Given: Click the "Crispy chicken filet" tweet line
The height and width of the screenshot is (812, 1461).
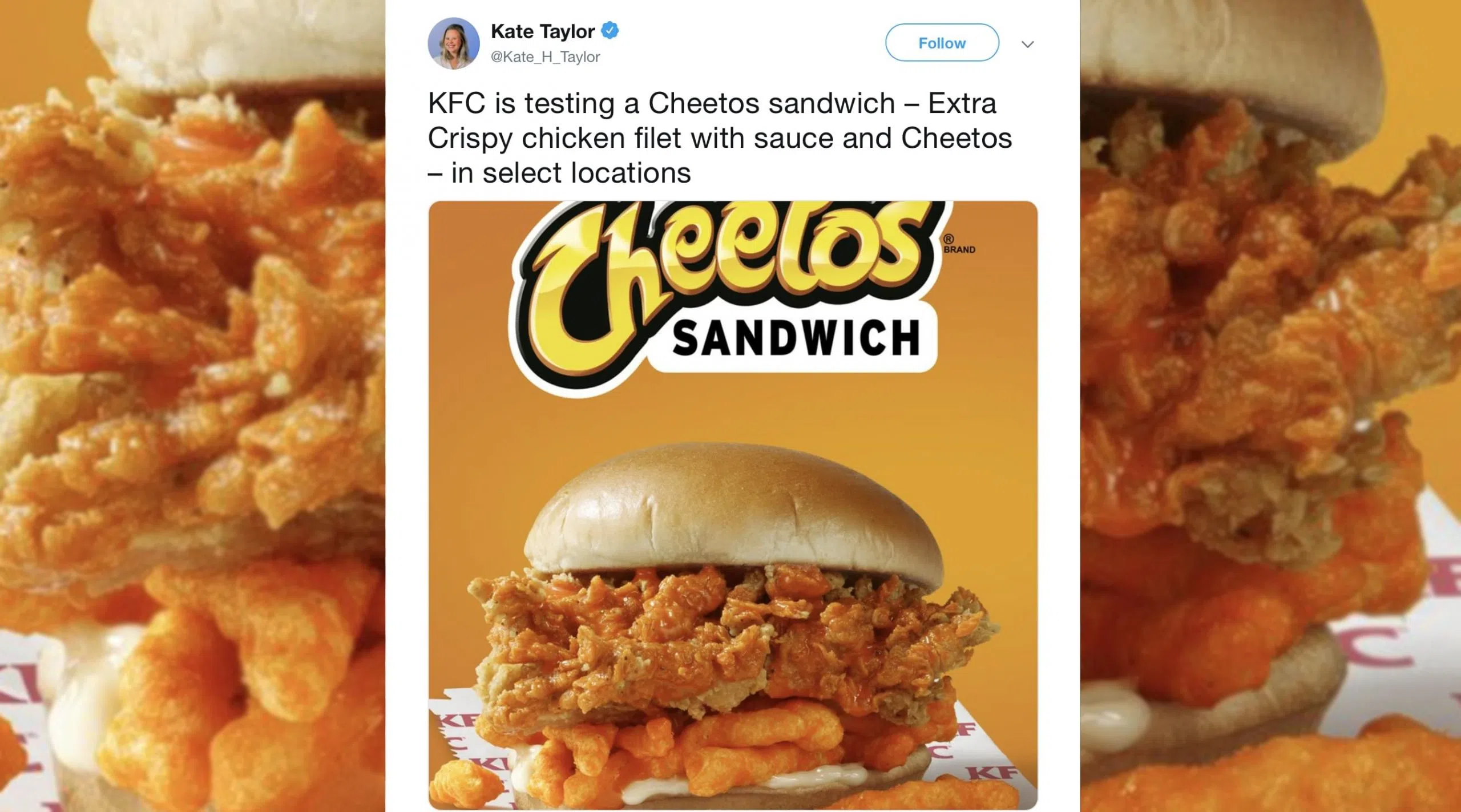Looking at the screenshot, I should click(720, 139).
